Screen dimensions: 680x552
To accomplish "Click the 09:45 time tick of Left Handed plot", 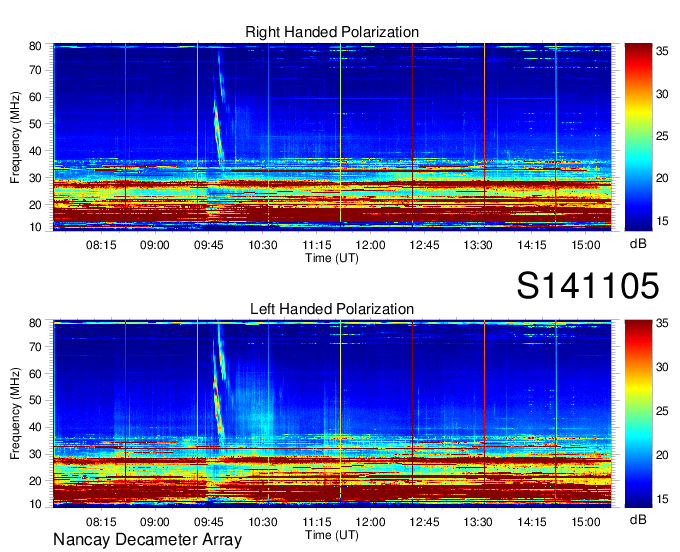I will 209,522.
